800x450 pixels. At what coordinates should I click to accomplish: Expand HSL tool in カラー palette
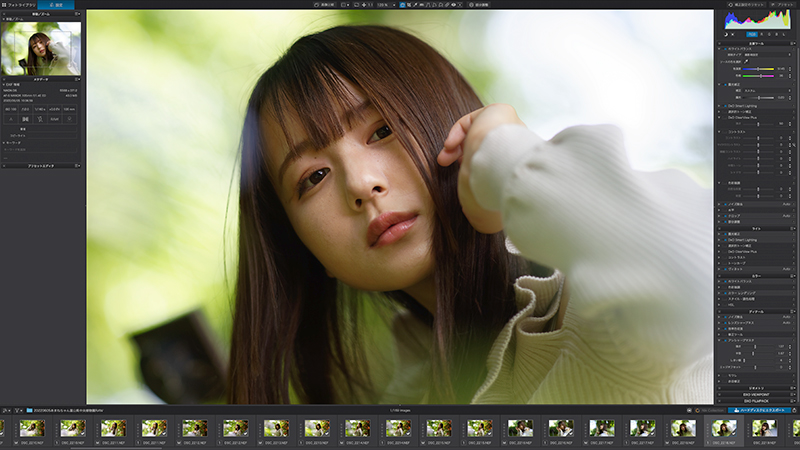[x=719, y=305]
